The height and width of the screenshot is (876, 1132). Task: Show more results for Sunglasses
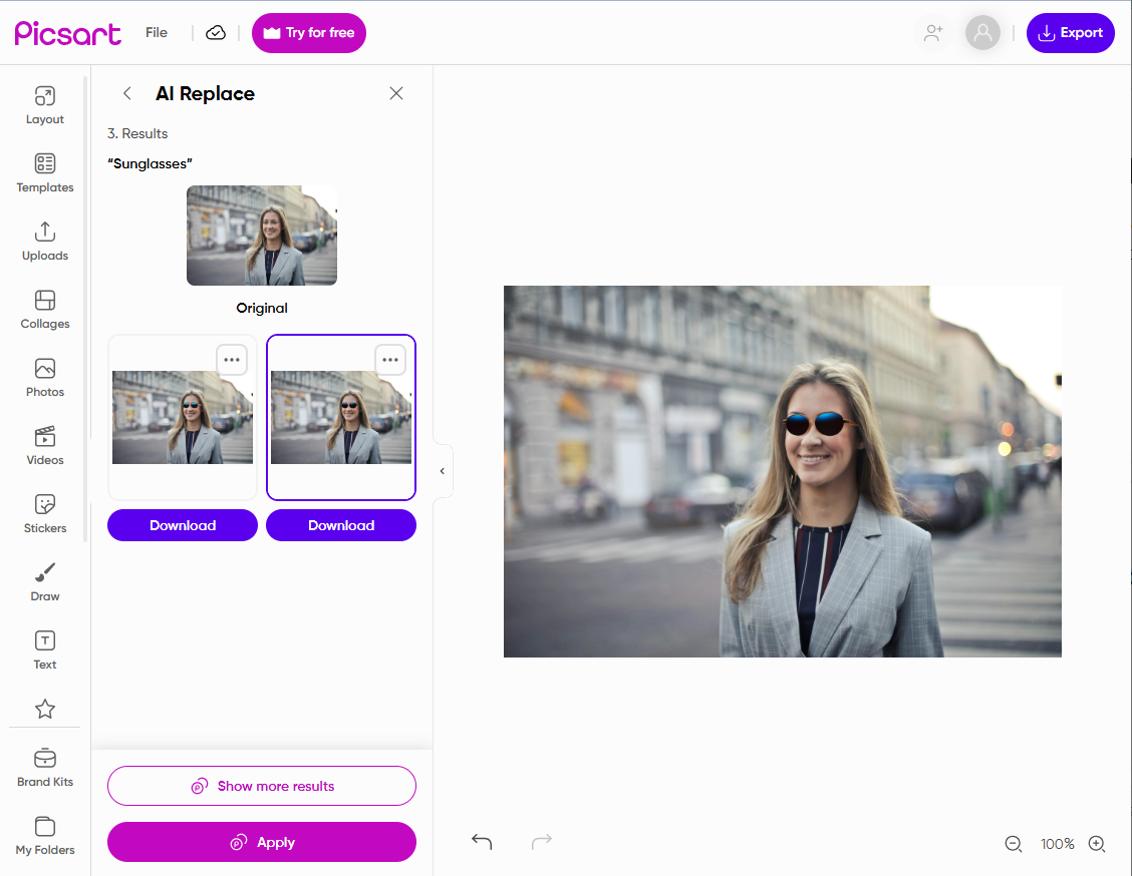pos(261,786)
